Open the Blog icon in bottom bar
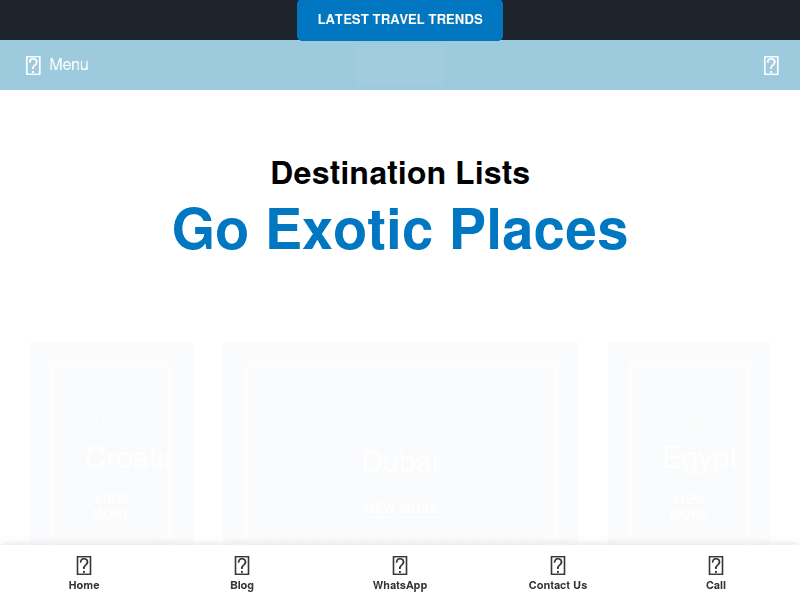Viewport: 800px width, 600px height. coord(242,563)
